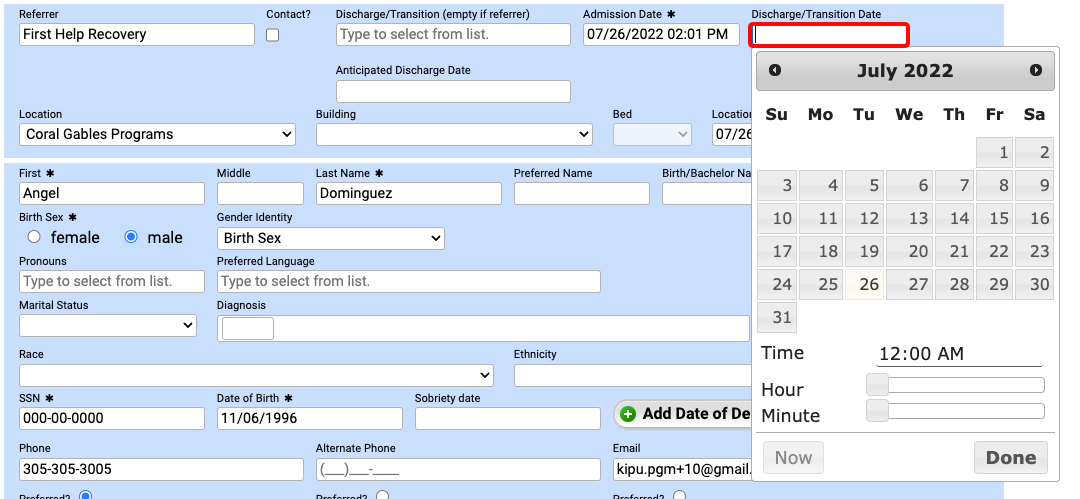Click the Anticipated Discharge Date field
Screen dimensions: 1080x499
pos(453,91)
